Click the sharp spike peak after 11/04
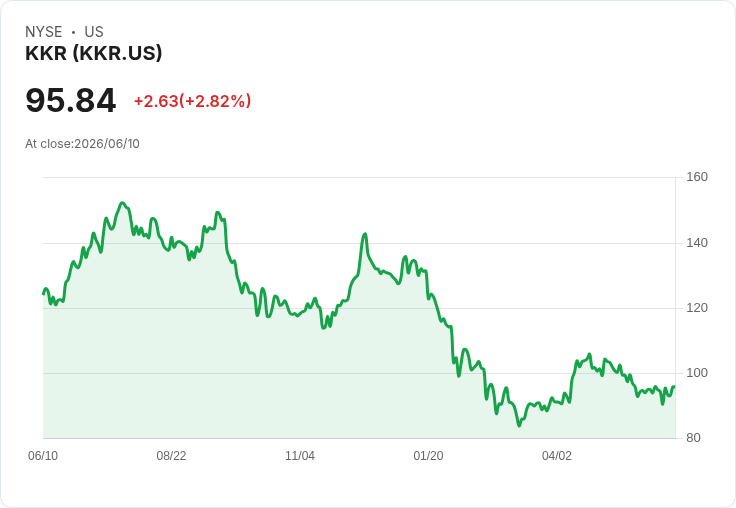The height and width of the screenshot is (508, 736). (x=365, y=234)
